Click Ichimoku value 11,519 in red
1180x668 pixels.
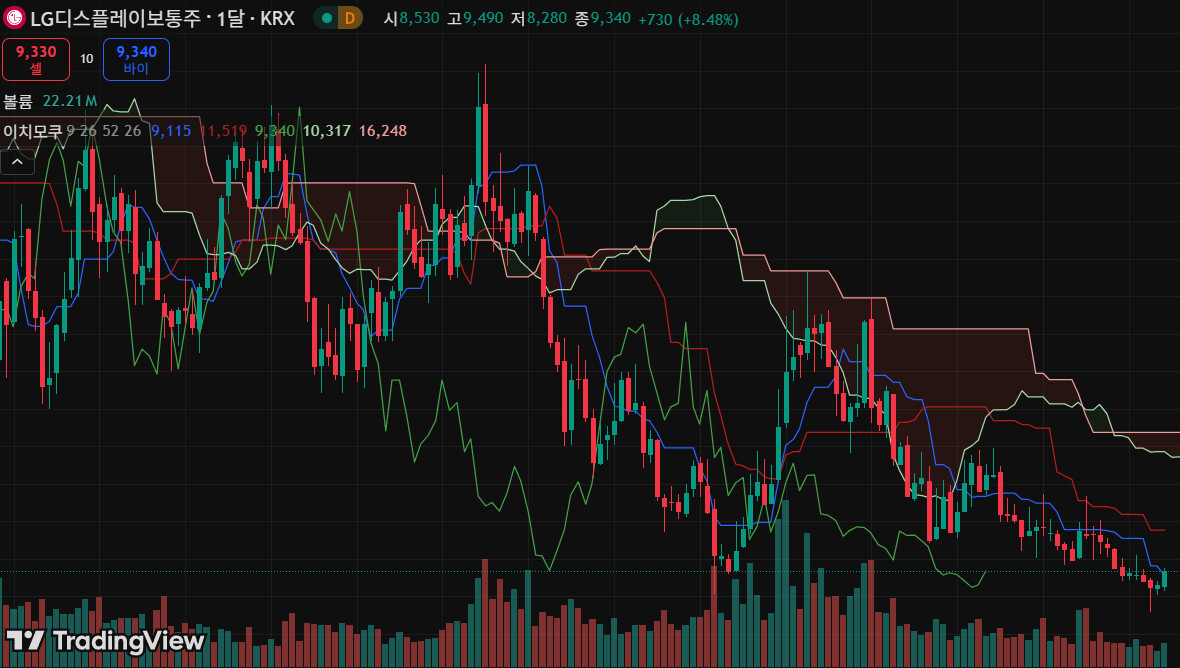pyautogui.click(x=223, y=131)
